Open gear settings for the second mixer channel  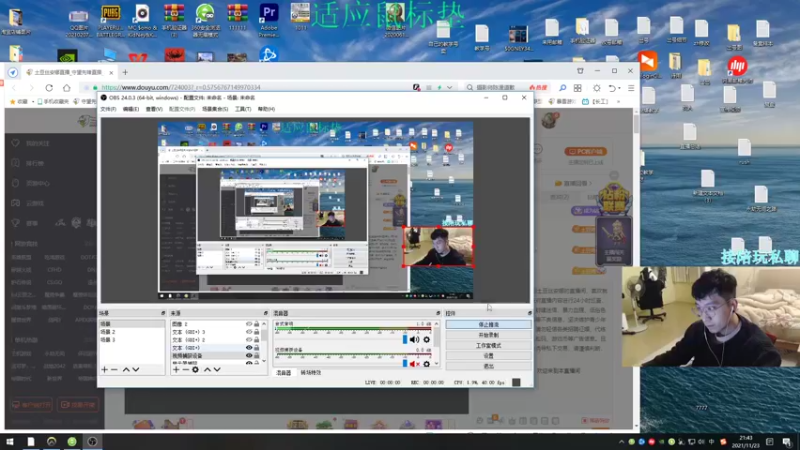[x=427, y=364]
